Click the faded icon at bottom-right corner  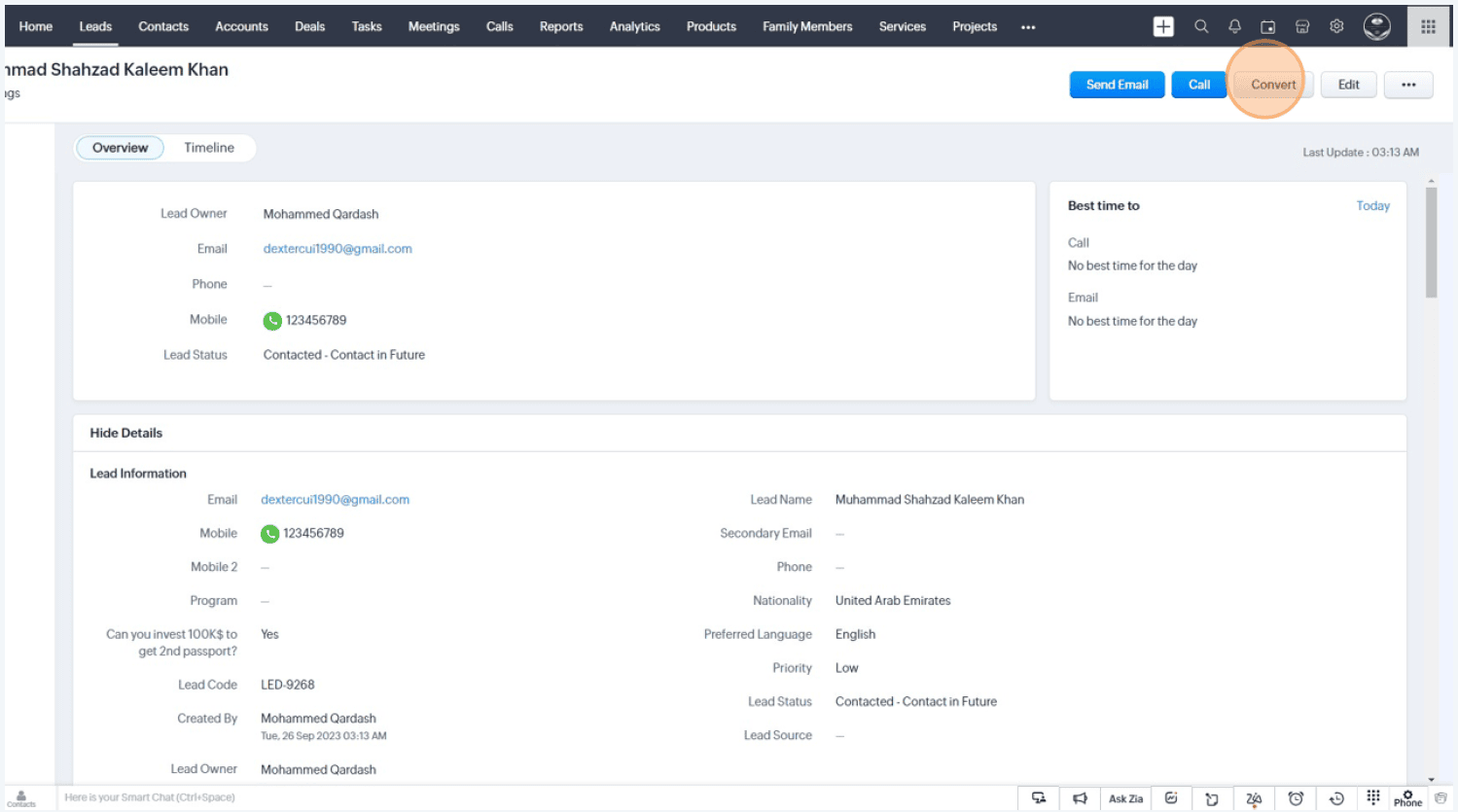click(1441, 797)
